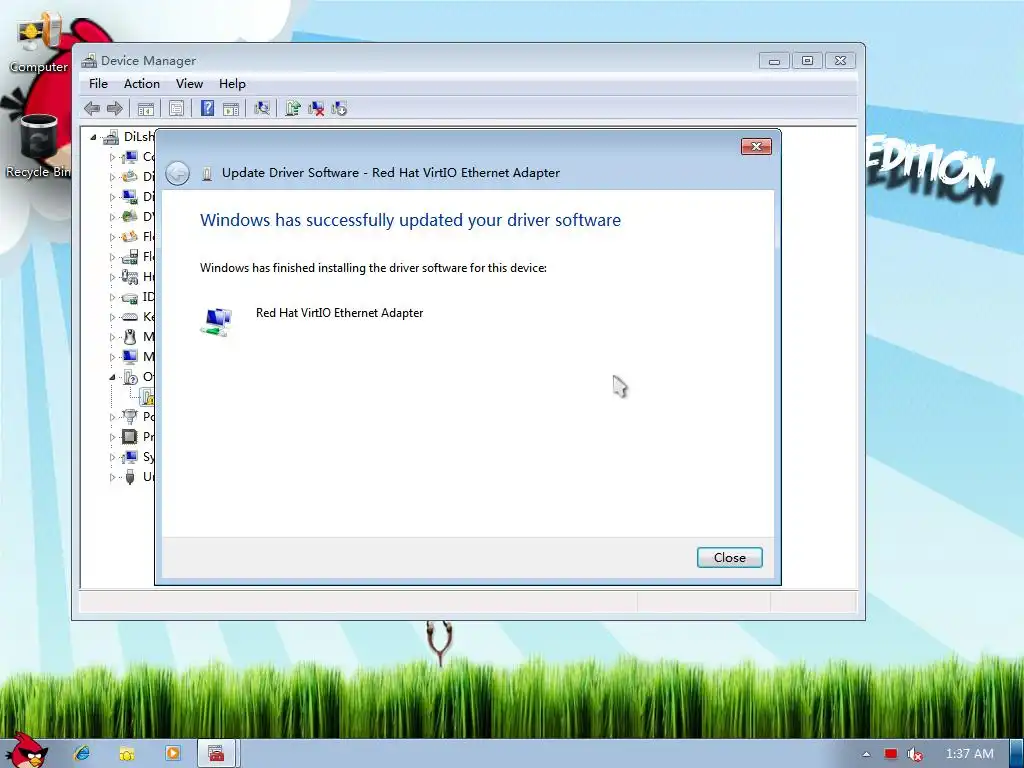This screenshot has height=768, width=1024.
Task: Select the root computer node icon in tree
Action: (111, 136)
